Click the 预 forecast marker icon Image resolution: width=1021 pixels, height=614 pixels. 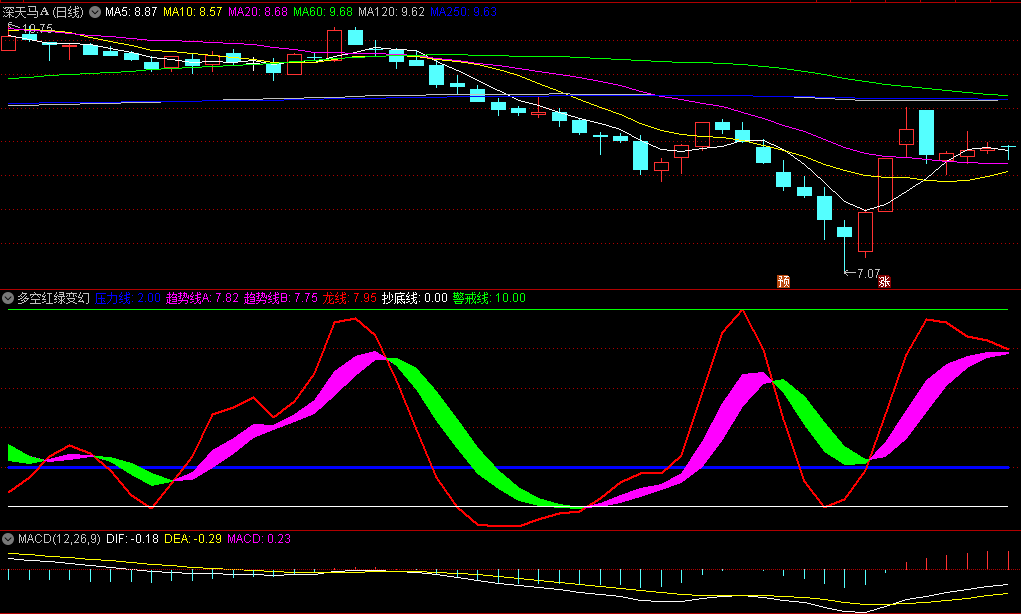tap(784, 282)
